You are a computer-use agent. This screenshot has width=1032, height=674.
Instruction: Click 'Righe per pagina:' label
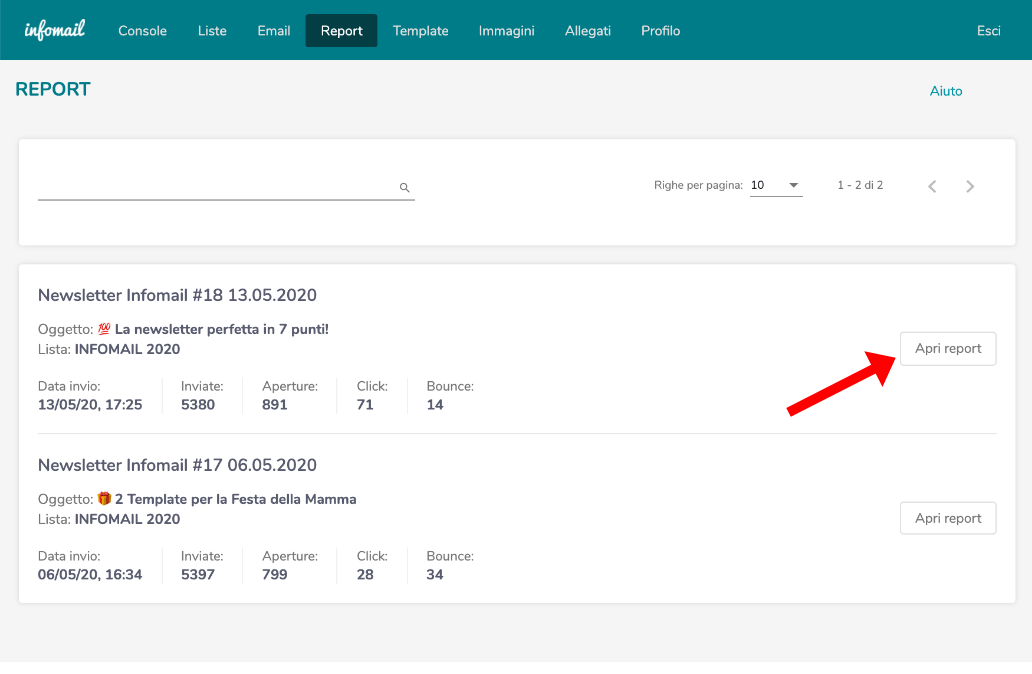point(698,186)
